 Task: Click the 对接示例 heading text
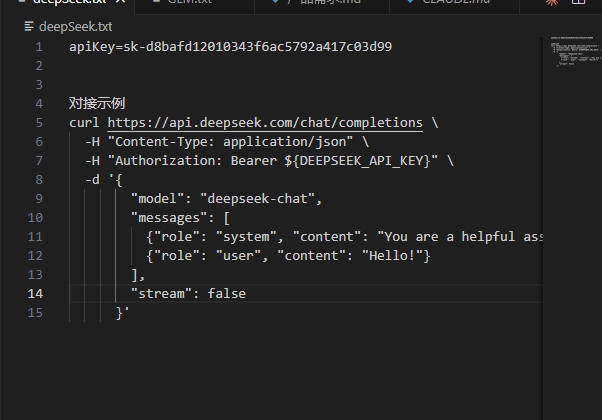(97, 104)
